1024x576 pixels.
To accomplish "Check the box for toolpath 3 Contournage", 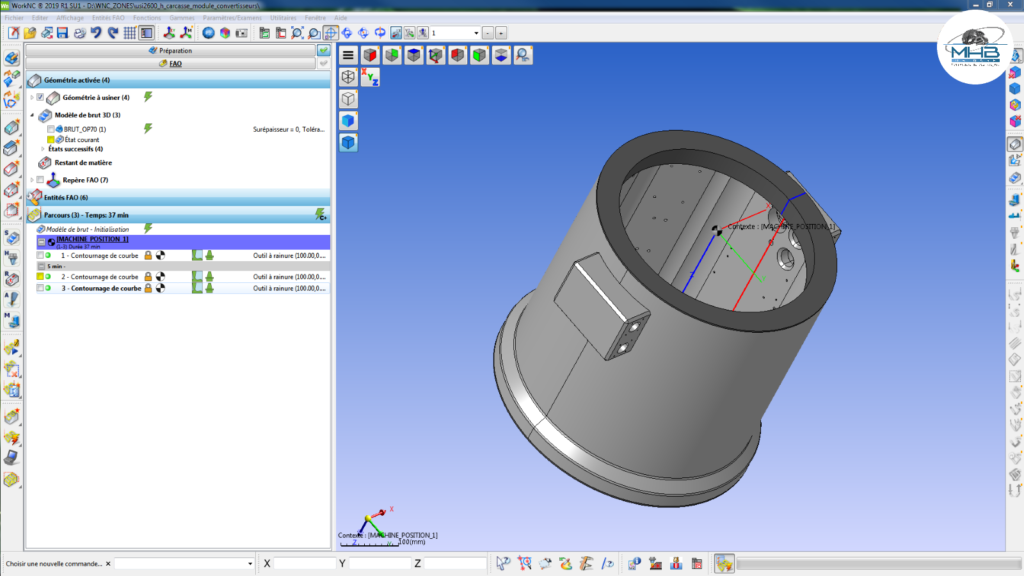I will [40, 288].
